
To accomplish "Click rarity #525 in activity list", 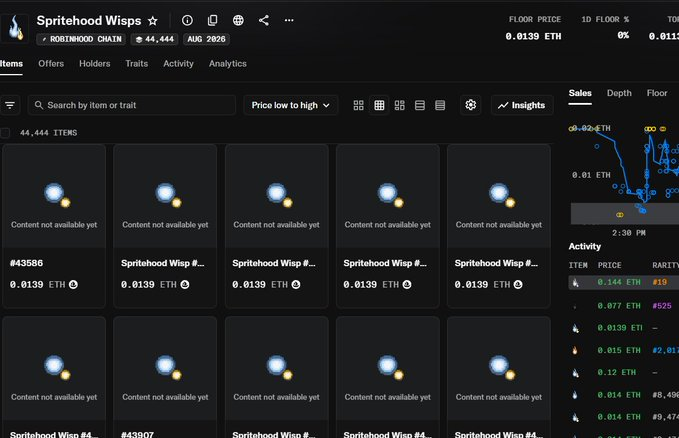I will point(662,306).
